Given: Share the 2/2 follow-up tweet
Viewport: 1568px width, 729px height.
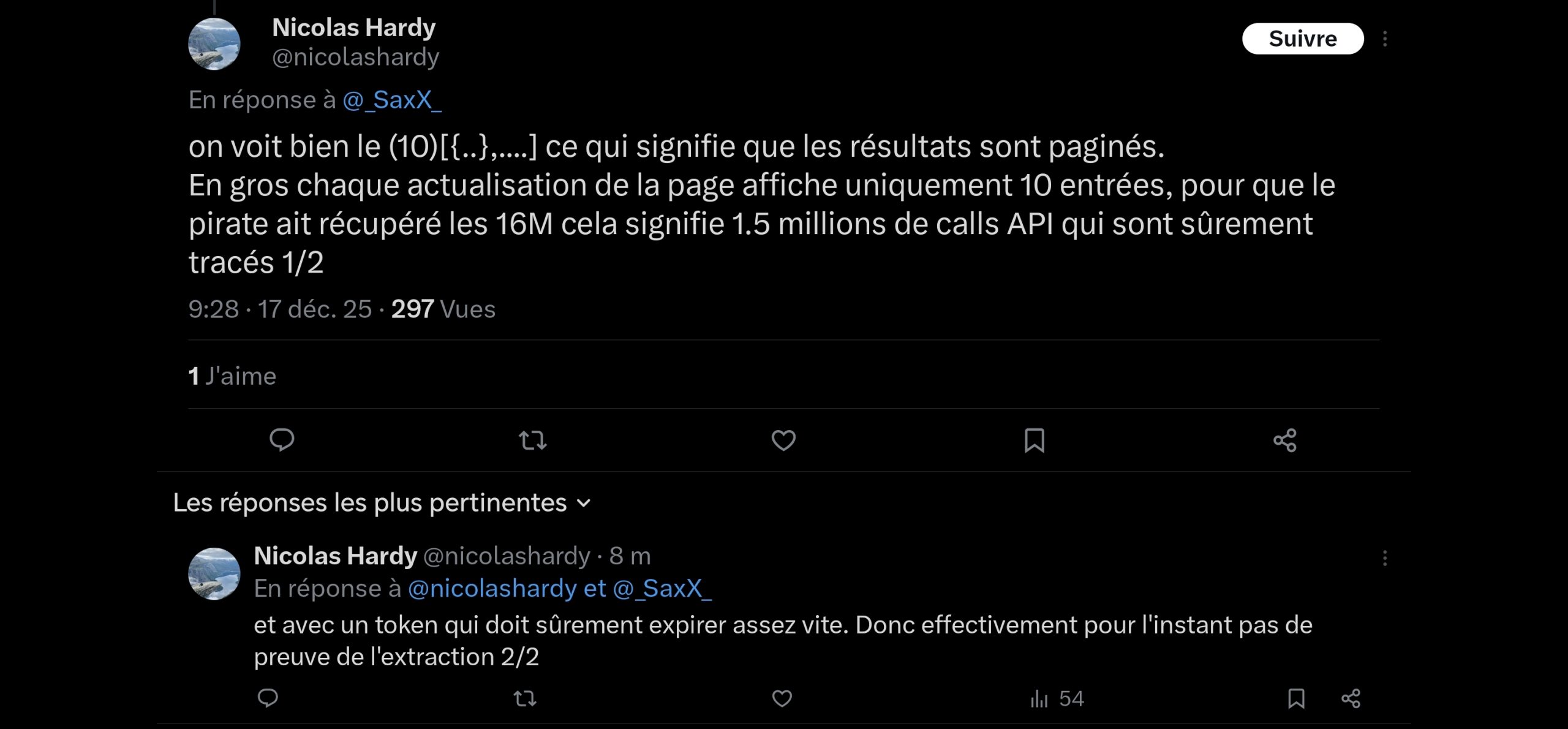Looking at the screenshot, I should [1351, 698].
